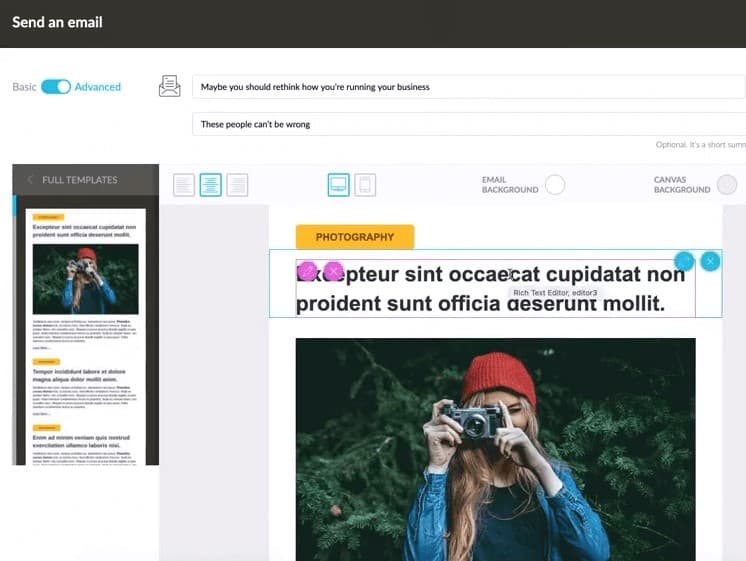Viewport: 746px width, 561px height.
Task: Edit the subject line field
Action: 469,87
